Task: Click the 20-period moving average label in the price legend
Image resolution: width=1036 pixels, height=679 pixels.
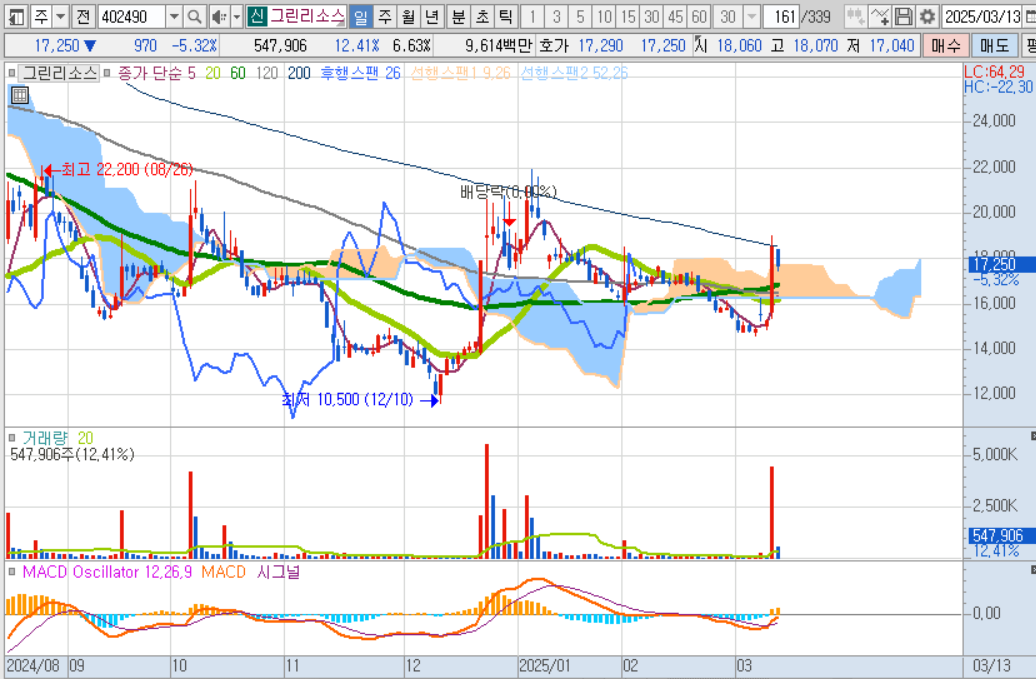Action: coord(213,73)
